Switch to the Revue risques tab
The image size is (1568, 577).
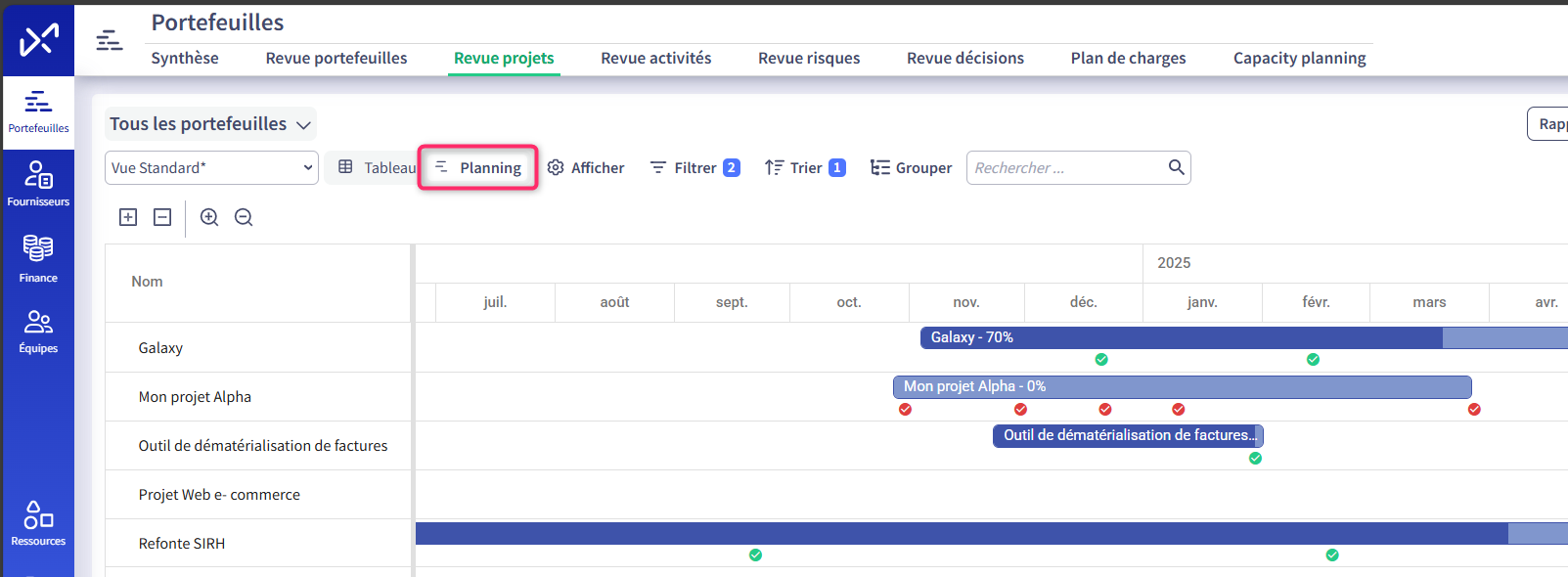coord(809,59)
